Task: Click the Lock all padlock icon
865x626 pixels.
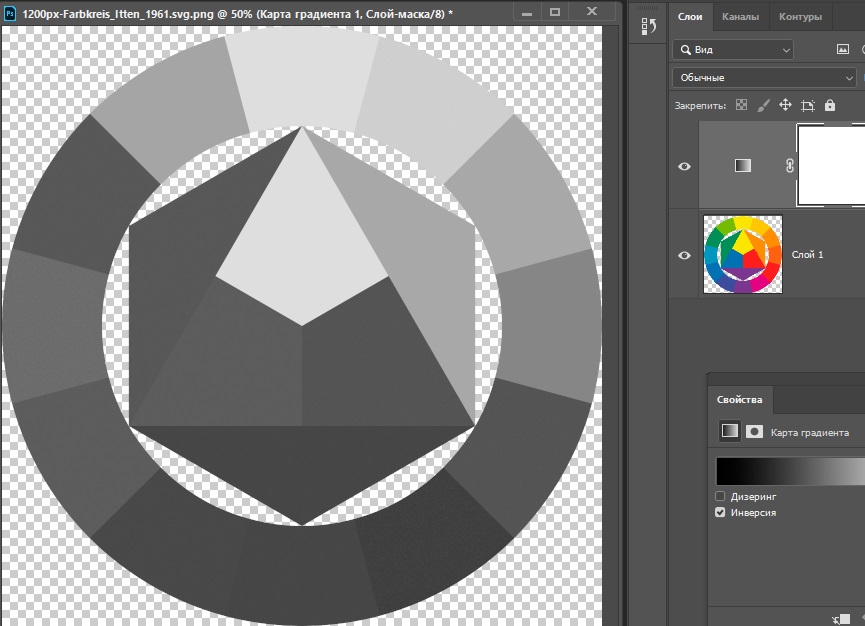Action: [830, 105]
